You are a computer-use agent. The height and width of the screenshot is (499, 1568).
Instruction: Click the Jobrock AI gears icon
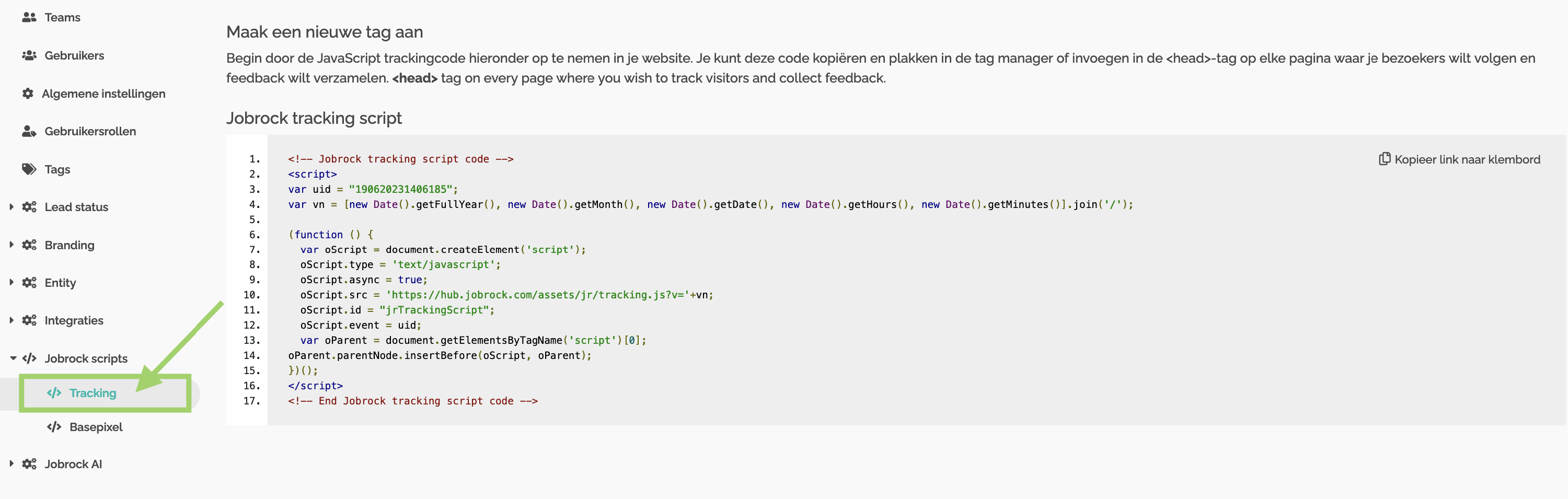click(29, 463)
